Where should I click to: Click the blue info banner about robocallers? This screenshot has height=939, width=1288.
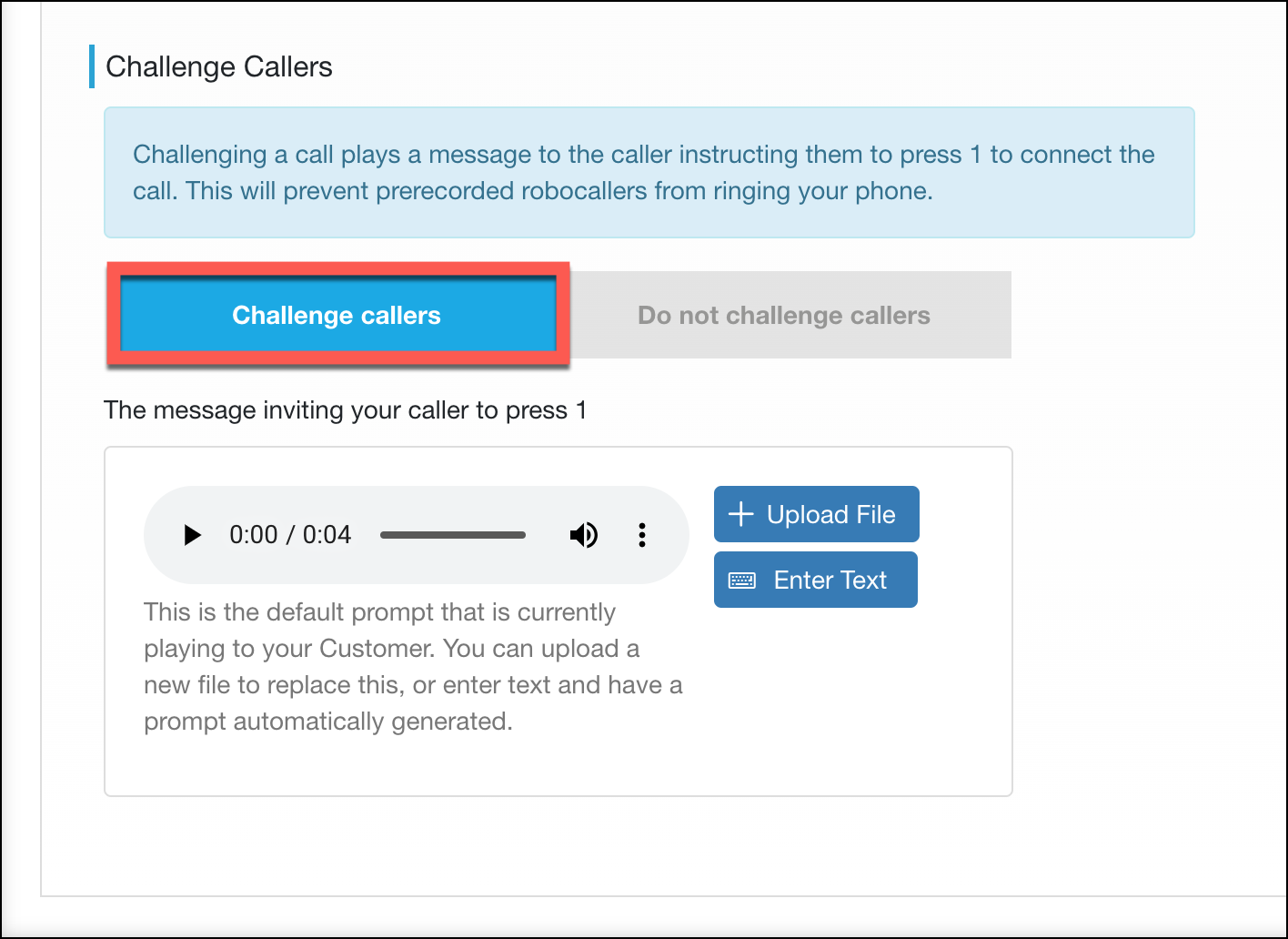[x=649, y=218]
